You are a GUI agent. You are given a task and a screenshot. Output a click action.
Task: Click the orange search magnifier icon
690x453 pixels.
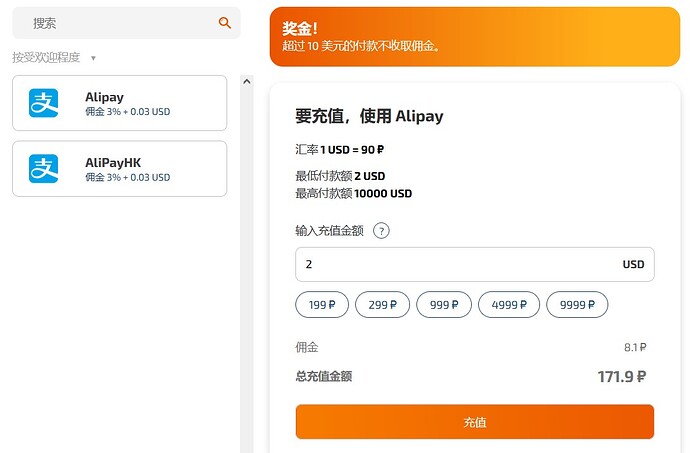click(224, 23)
